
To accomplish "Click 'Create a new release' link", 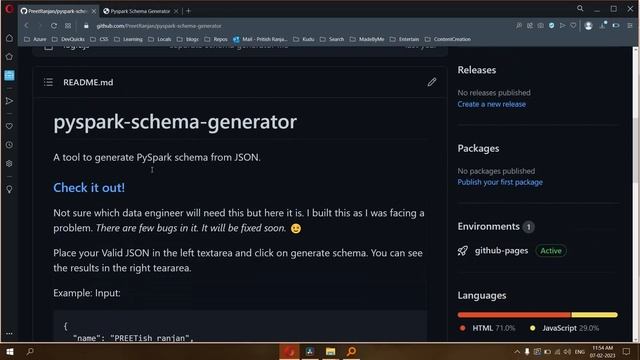I will coord(491,104).
